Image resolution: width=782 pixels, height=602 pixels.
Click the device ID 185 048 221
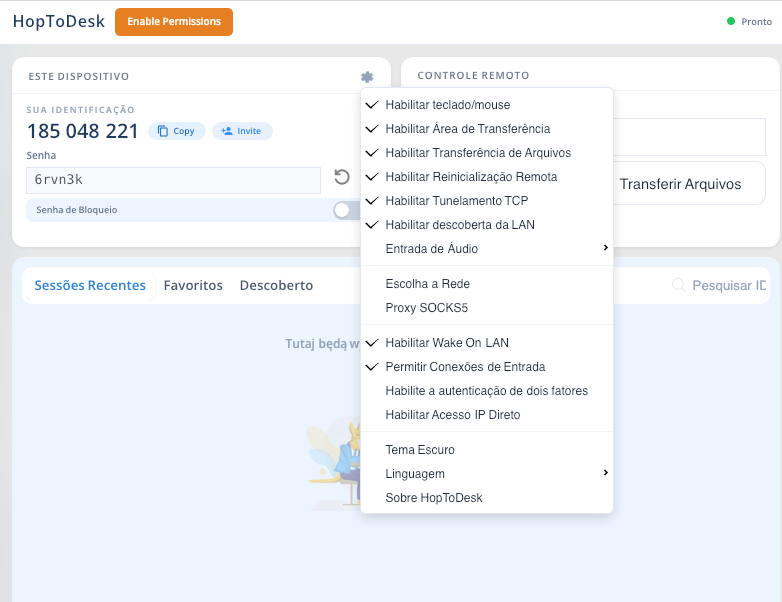(83, 131)
